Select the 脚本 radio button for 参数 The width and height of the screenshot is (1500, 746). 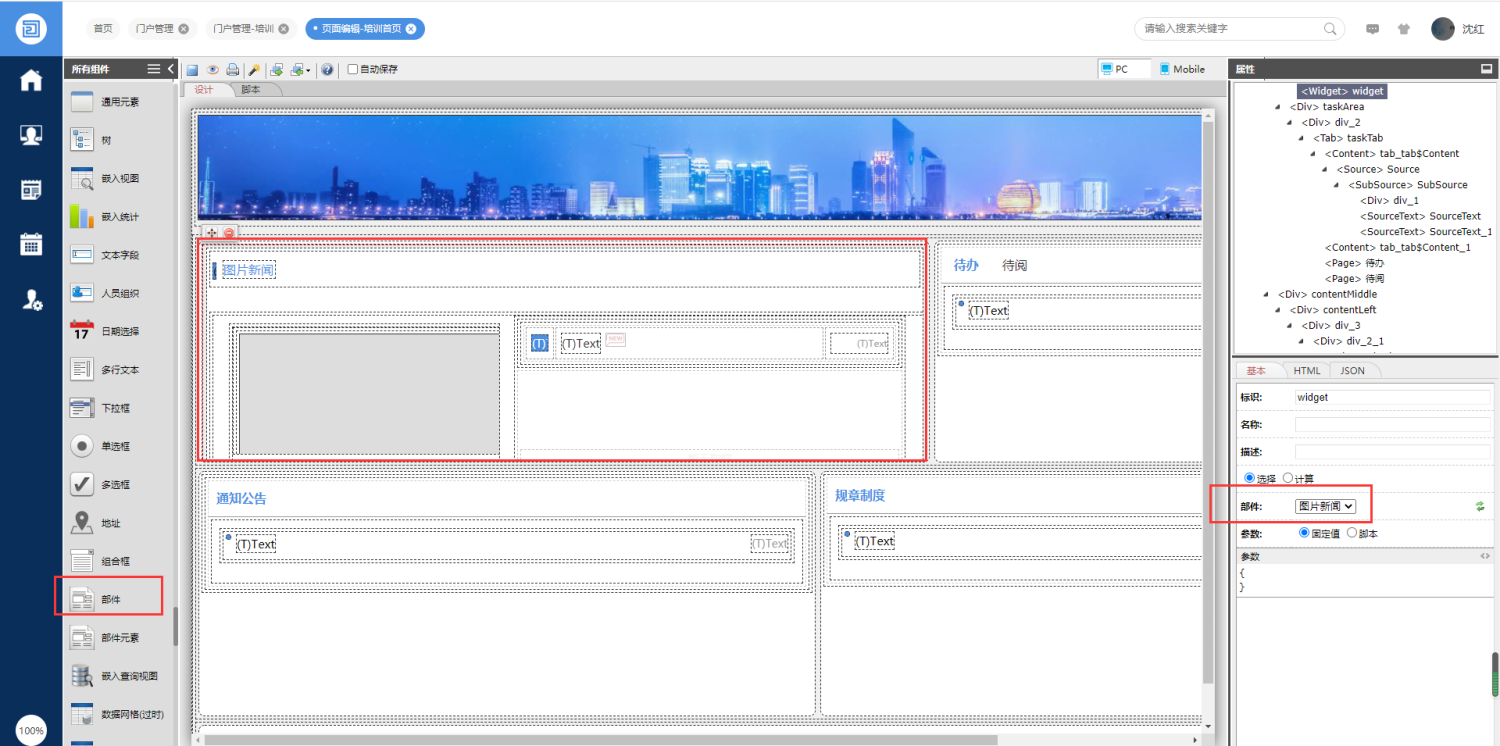tap(1352, 533)
